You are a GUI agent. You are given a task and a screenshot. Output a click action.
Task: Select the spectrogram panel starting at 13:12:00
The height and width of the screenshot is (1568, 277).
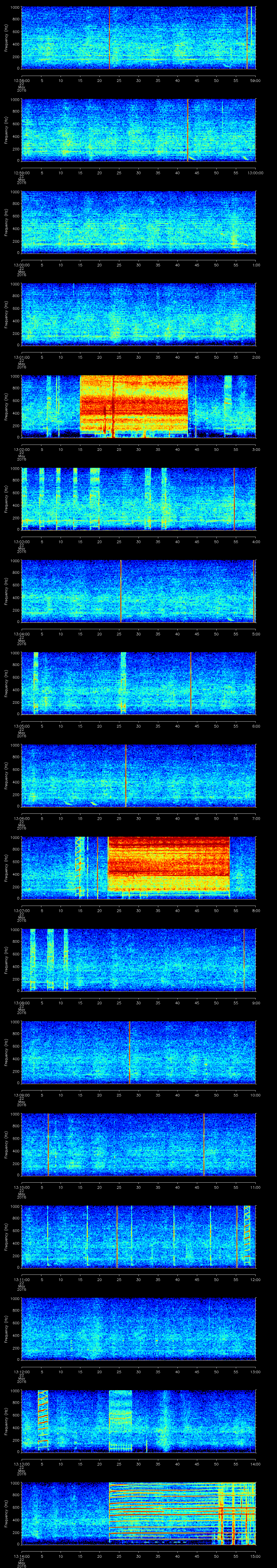138,1329
